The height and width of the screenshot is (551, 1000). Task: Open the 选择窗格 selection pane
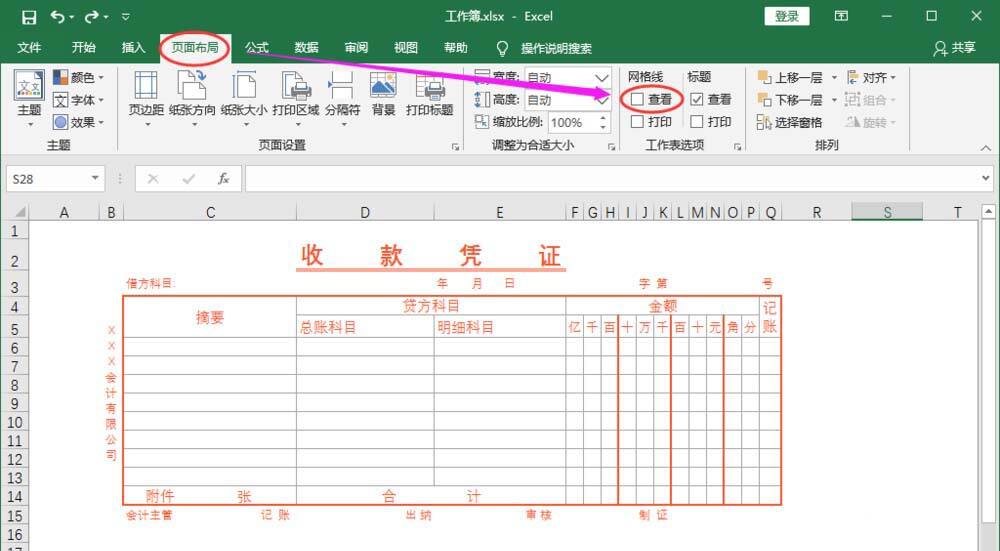pyautogui.click(x=790, y=122)
